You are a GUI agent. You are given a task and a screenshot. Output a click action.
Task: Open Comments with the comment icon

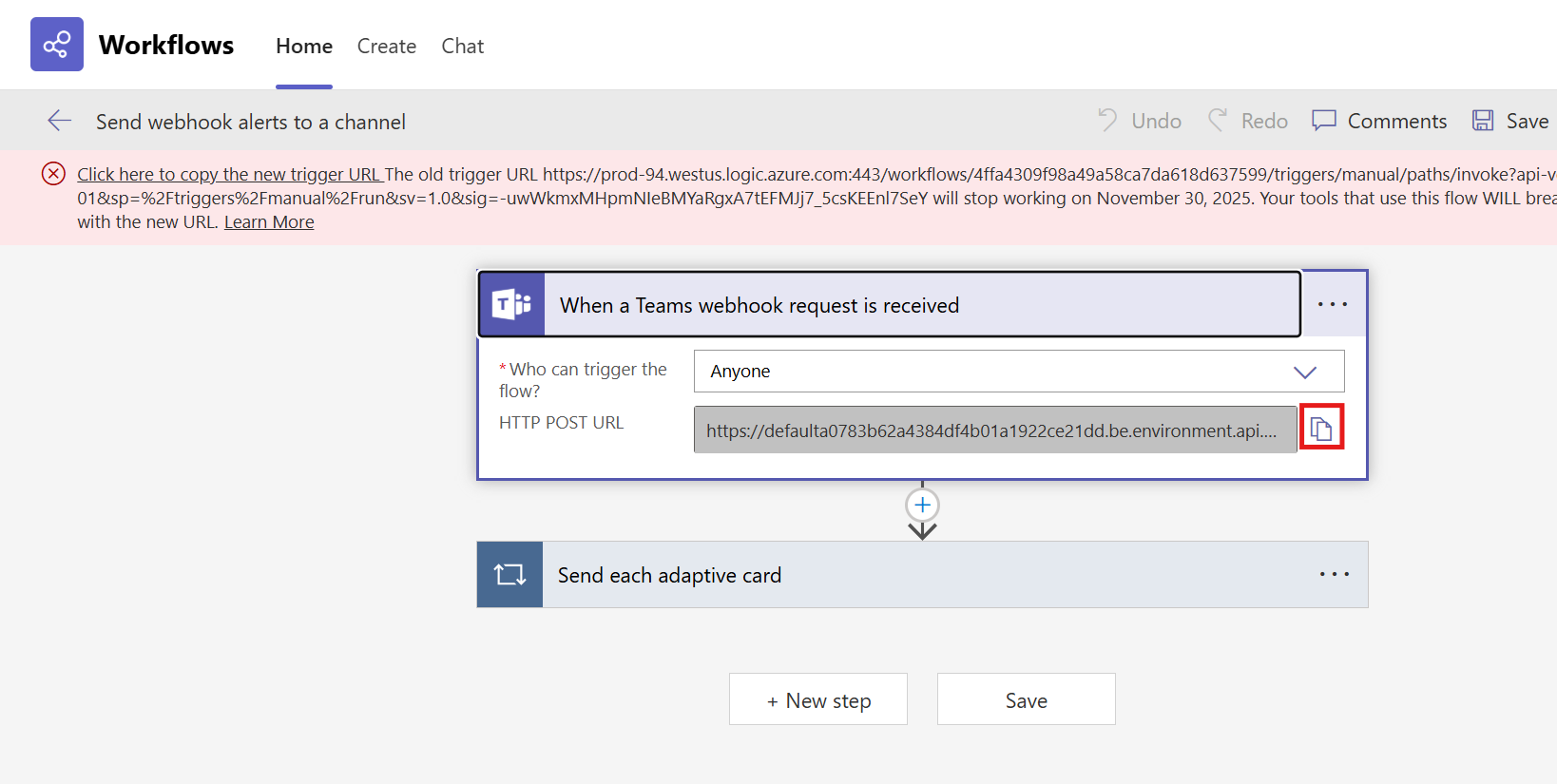tap(1323, 120)
